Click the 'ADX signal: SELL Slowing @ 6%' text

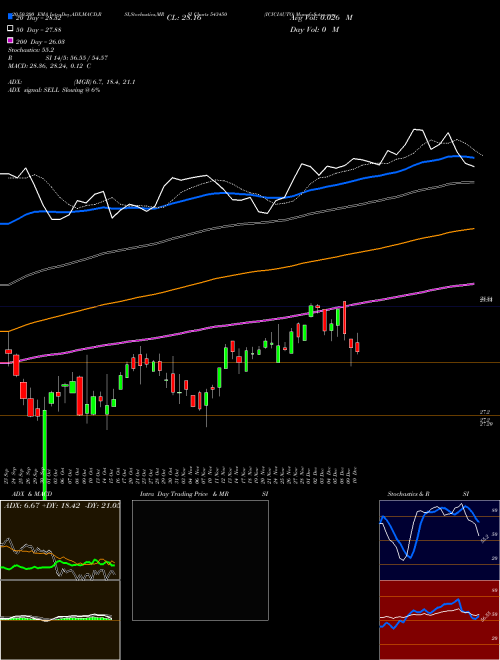pyautogui.click(x=54, y=90)
